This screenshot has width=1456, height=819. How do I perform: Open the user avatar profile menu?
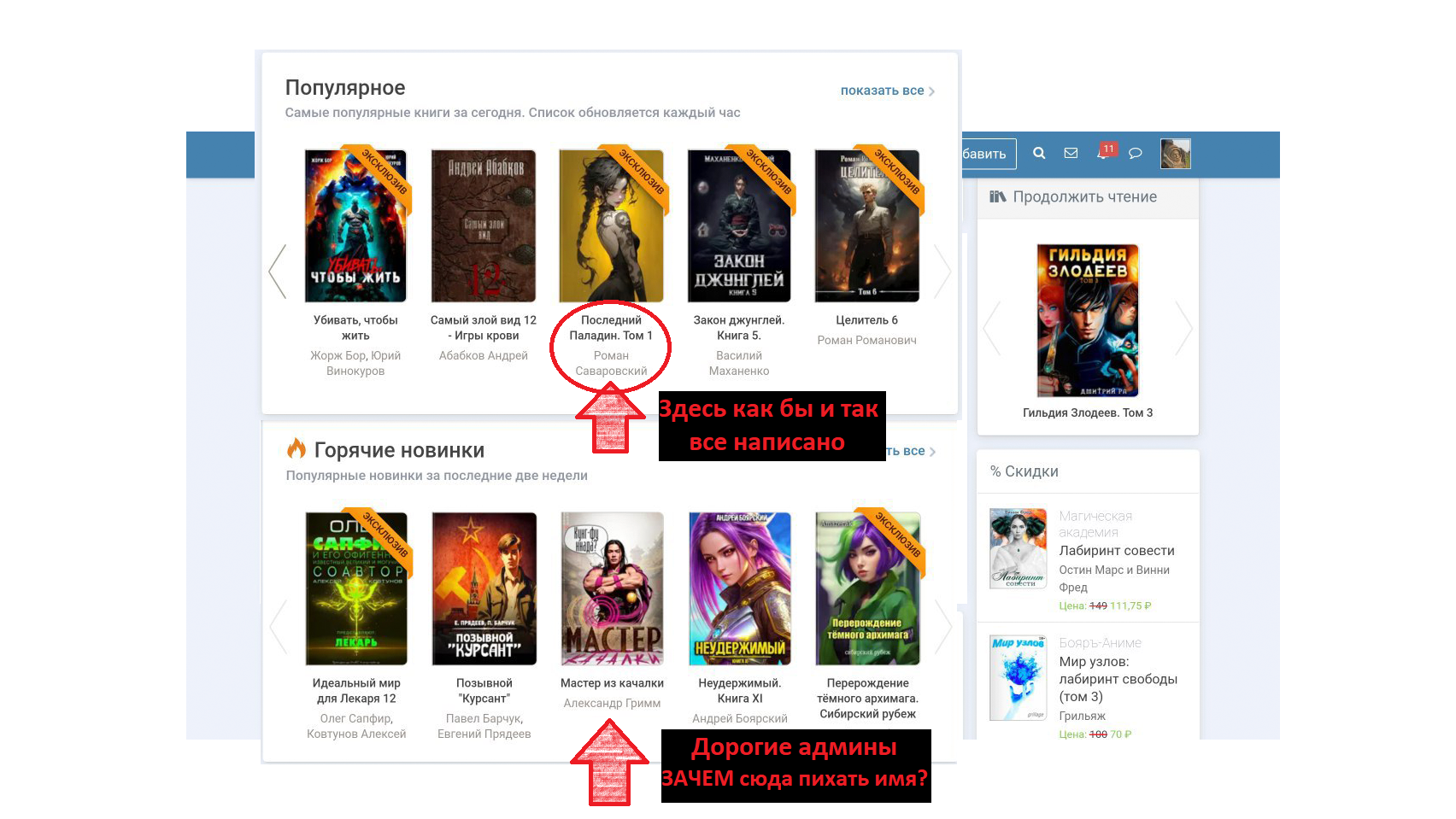[x=1175, y=154]
